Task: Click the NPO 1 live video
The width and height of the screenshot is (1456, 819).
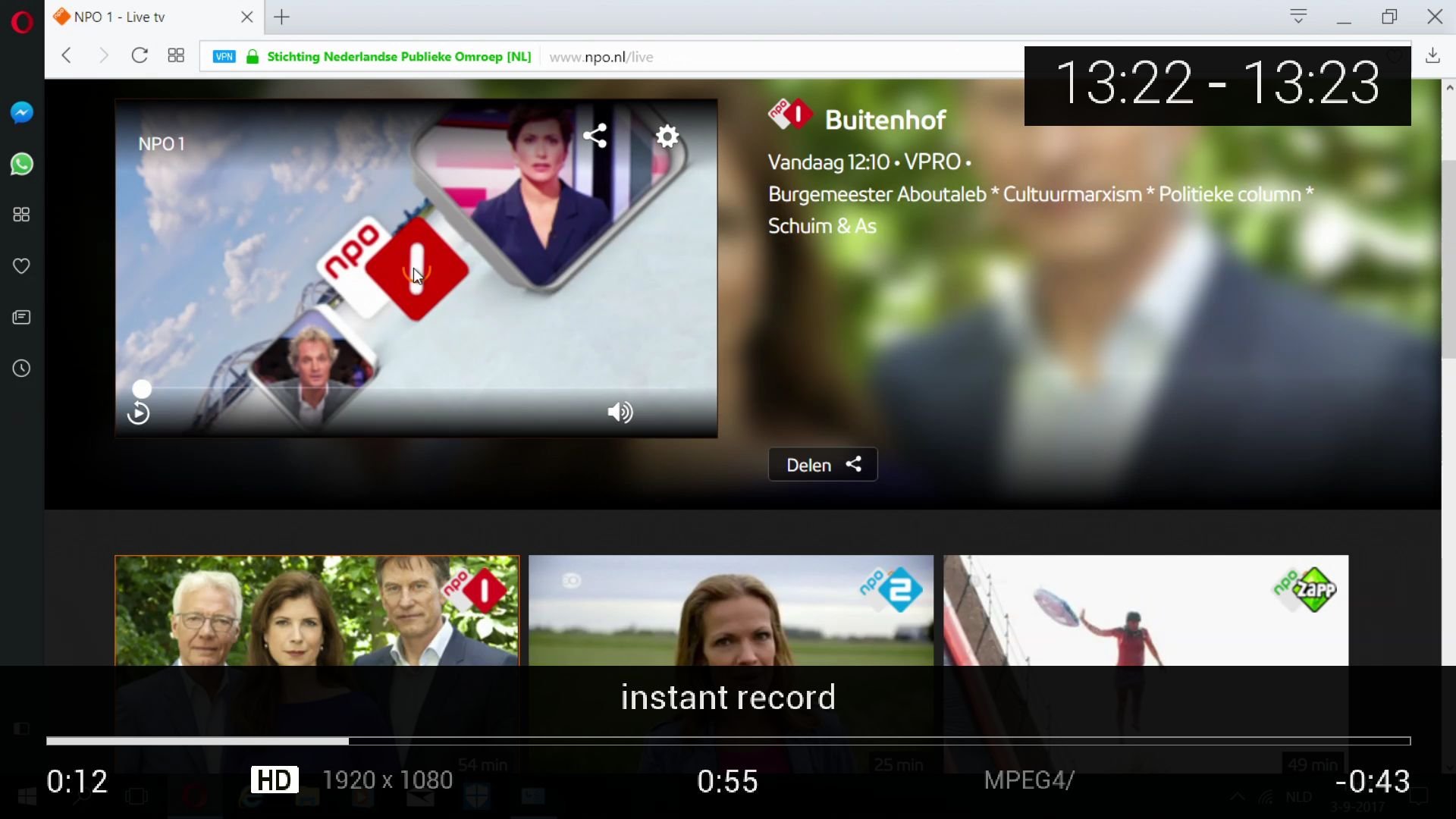Action: 416,268
